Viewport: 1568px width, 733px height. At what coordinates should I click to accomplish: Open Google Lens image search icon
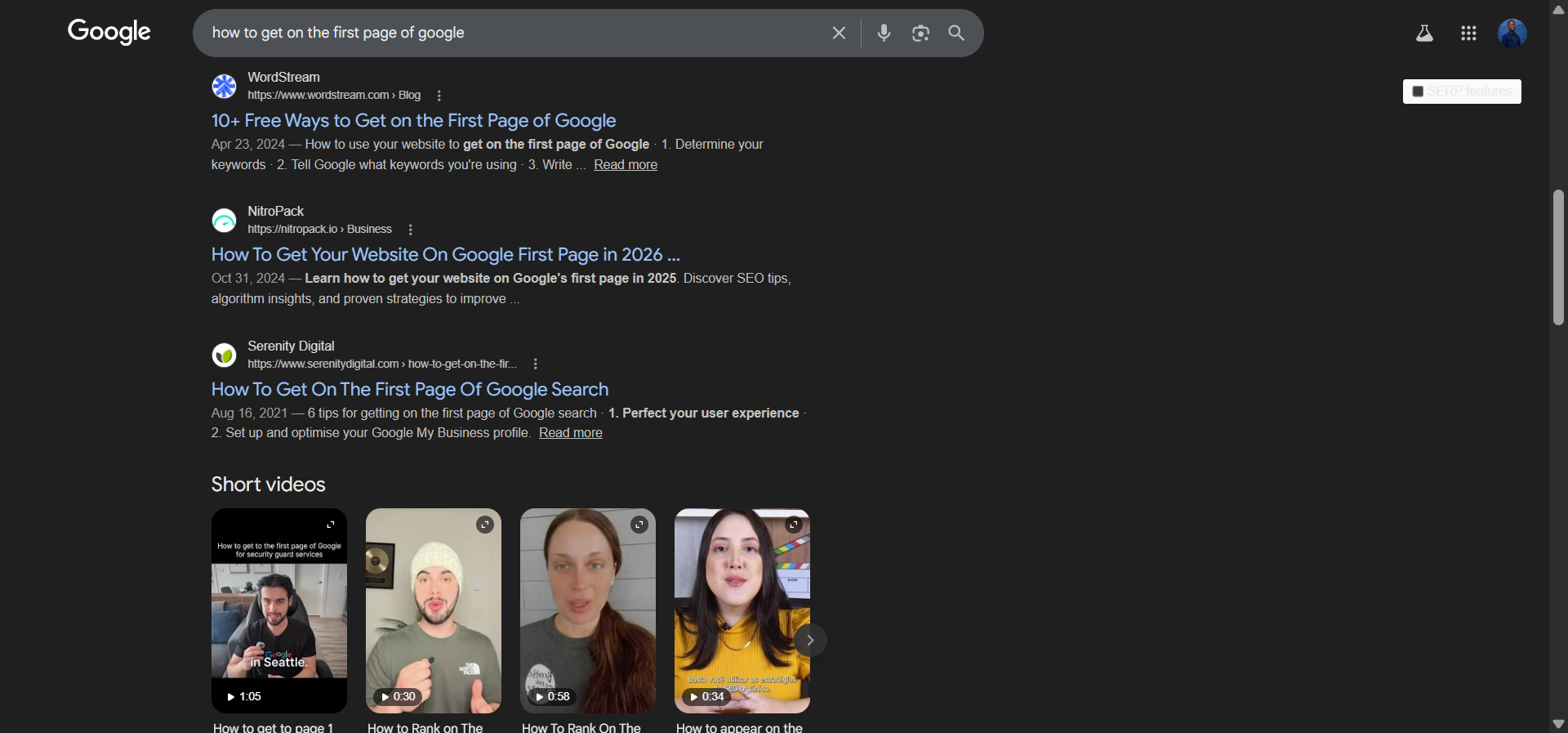click(920, 33)
